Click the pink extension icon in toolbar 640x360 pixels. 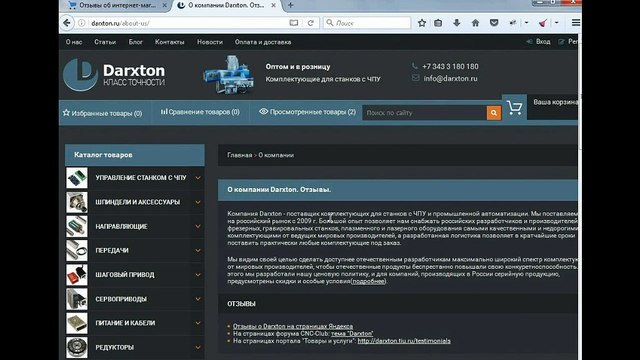pyautogui.click(x=543, y=23)
